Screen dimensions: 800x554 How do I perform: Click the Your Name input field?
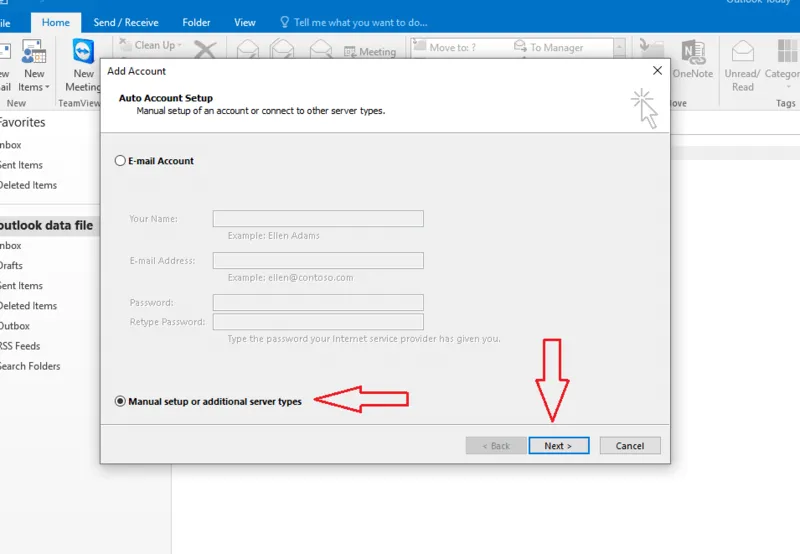(318, 219)
